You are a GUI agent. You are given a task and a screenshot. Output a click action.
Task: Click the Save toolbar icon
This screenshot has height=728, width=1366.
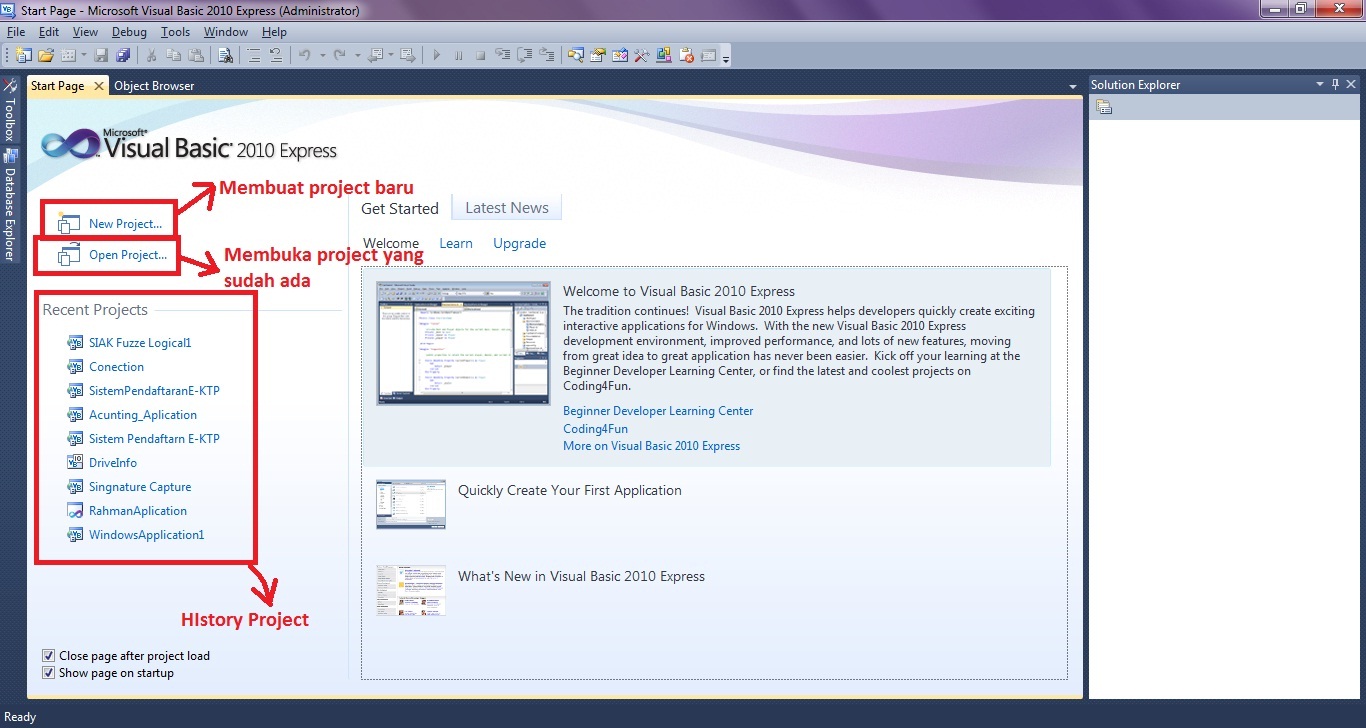click(x=101, y=55)
